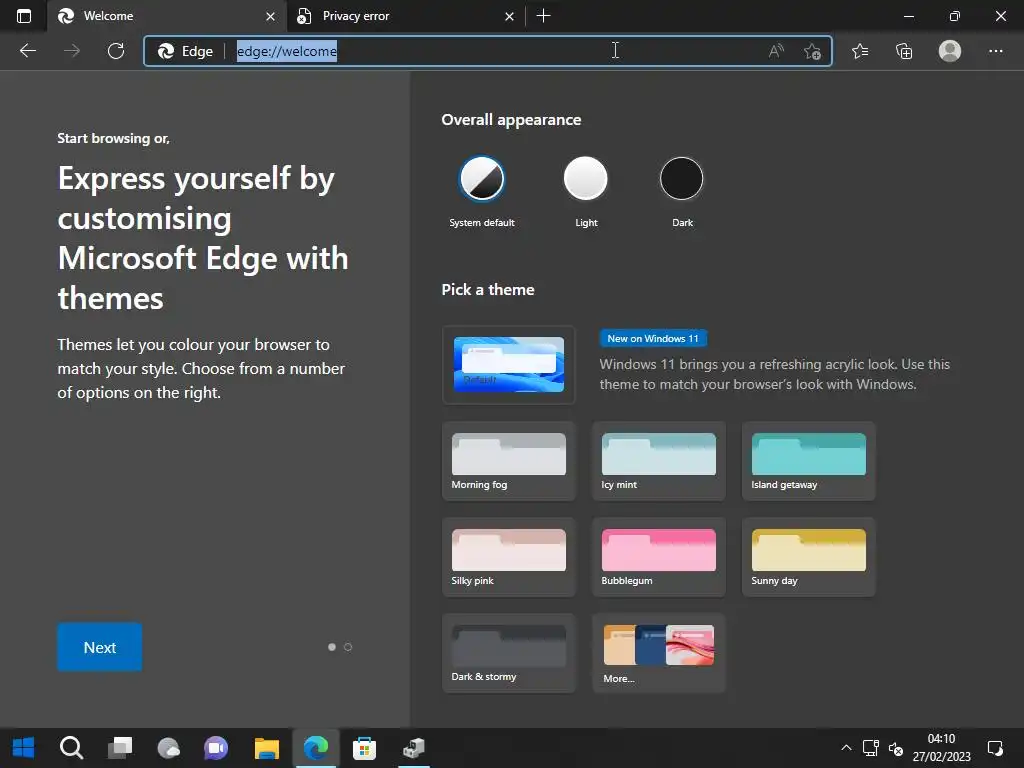Image resolution: width=1024 pixels, height=768 pixels.
Task: Pick the Dark & stormy theme
Action: click(x=509, y=653)
